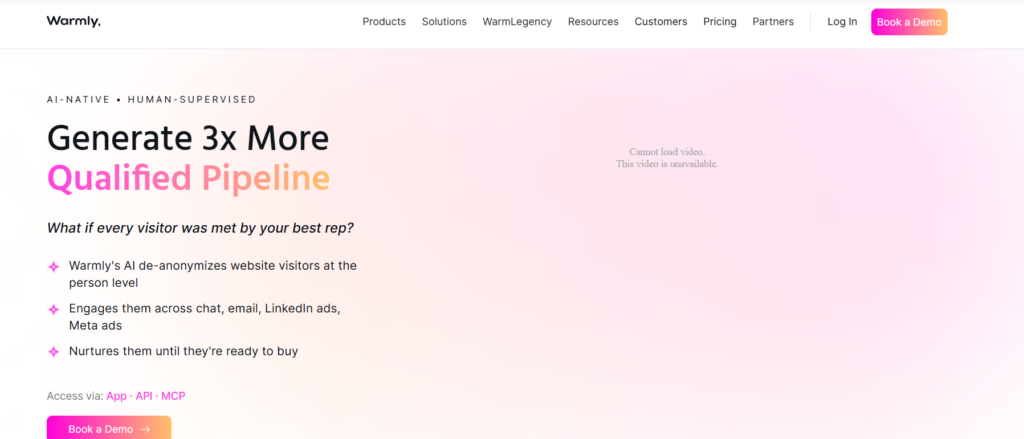Click sparkle icon beside de-anonymizes bullet
Screen dimensions: 1024x439
tap(54, 267)
